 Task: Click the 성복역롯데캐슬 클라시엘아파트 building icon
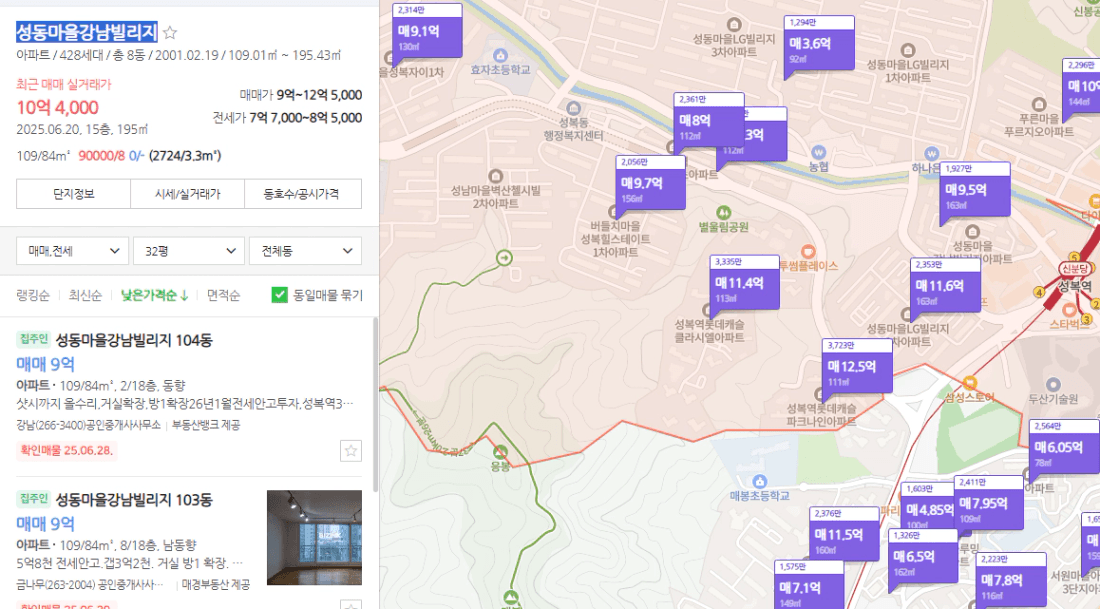pyautogui.click(x=708, y=311)
